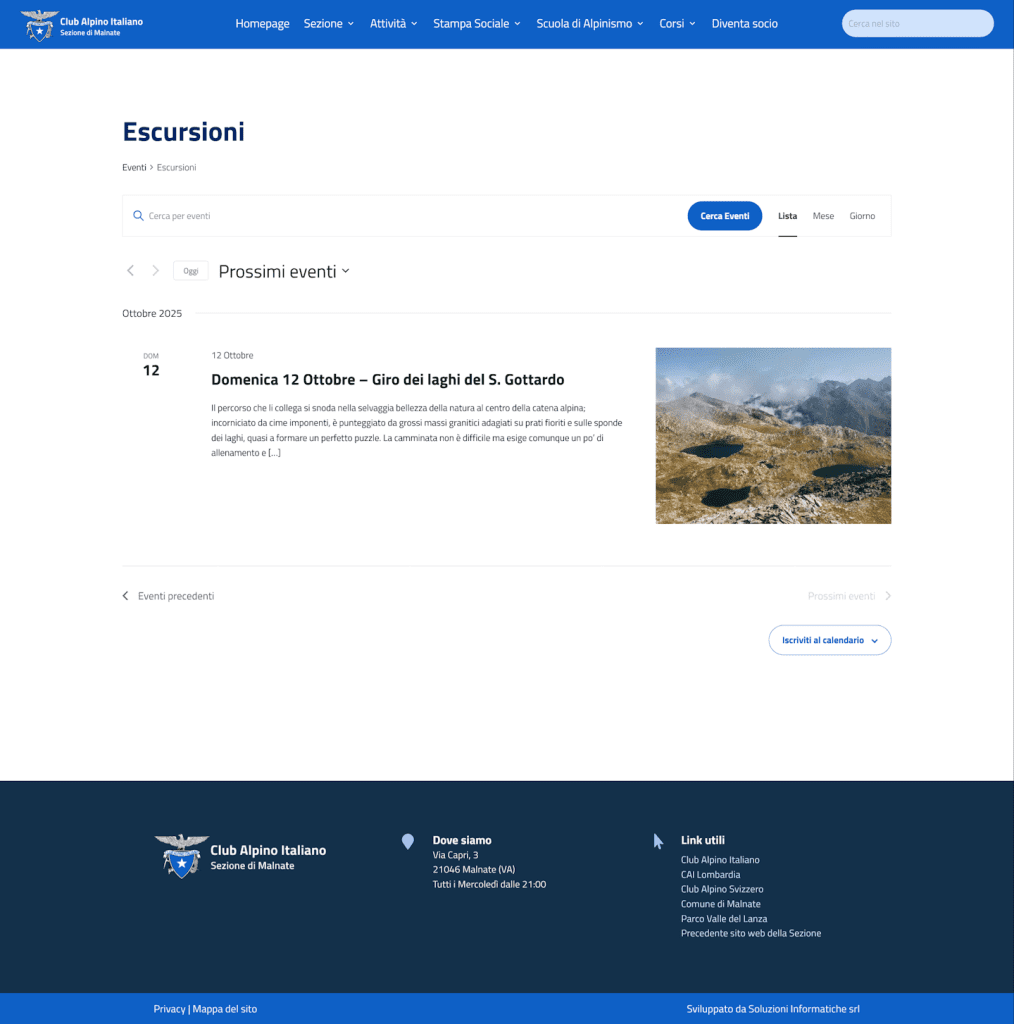Click the Cerca Eventi button
This screenshot has width=1014, height=1024.
pyautogui.click(x=724, y=215)
